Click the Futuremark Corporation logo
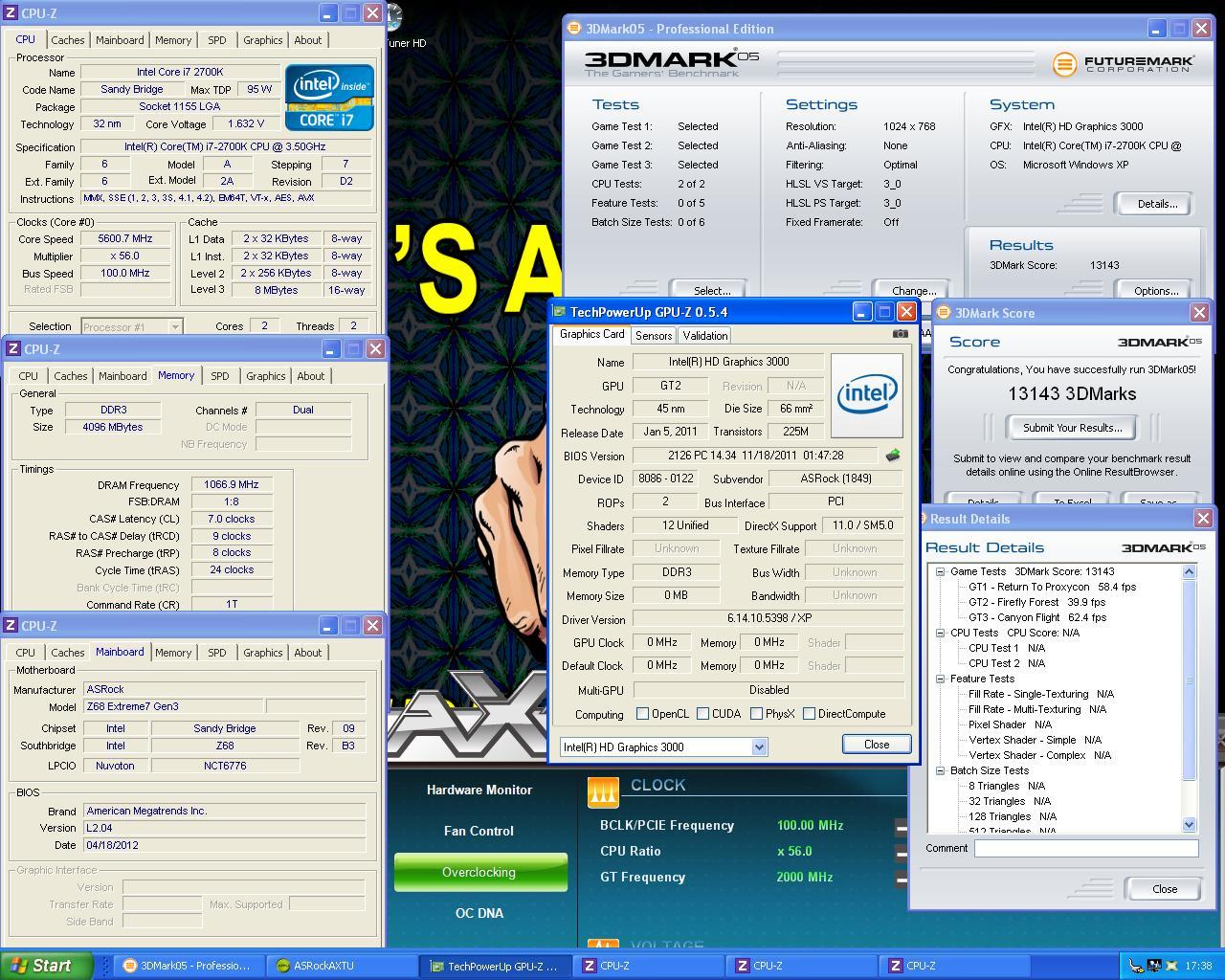This screenshot has width=1225, height=980. tap(1124, 64)
